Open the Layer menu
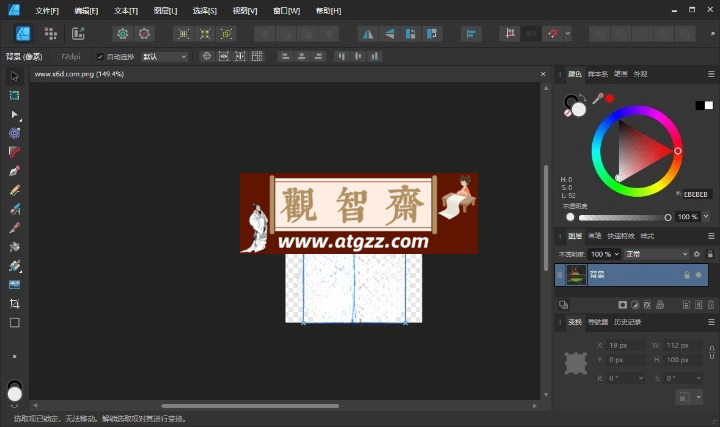The width and height of the screenshot is (720, 427). tap(165, 11)
